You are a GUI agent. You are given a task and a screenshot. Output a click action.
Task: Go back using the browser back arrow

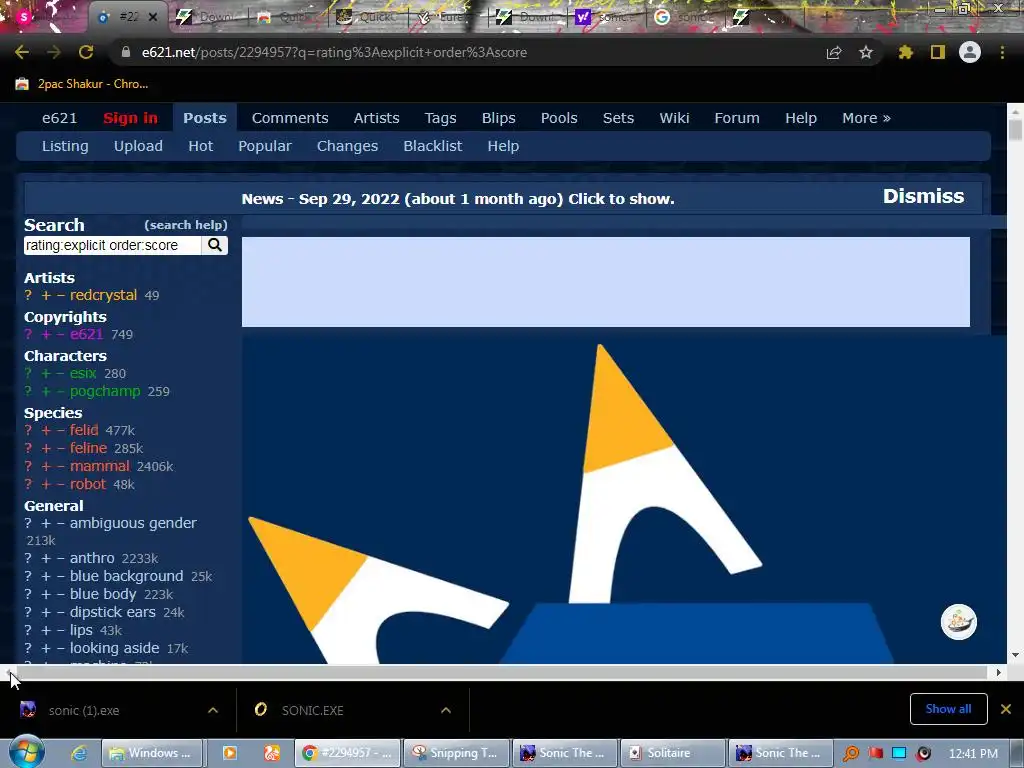[x=22, y=52]
